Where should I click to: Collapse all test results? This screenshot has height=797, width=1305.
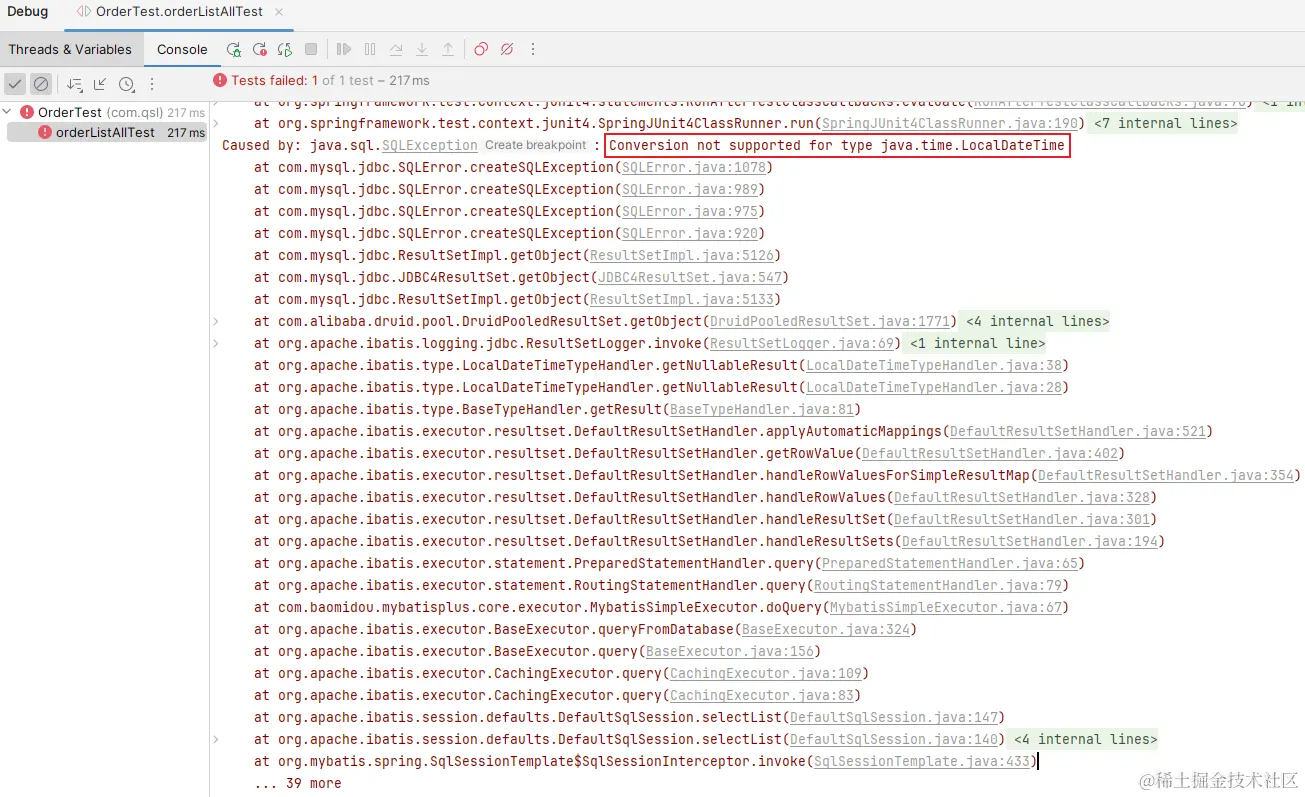pyautogui.click(x=100, y=84)
